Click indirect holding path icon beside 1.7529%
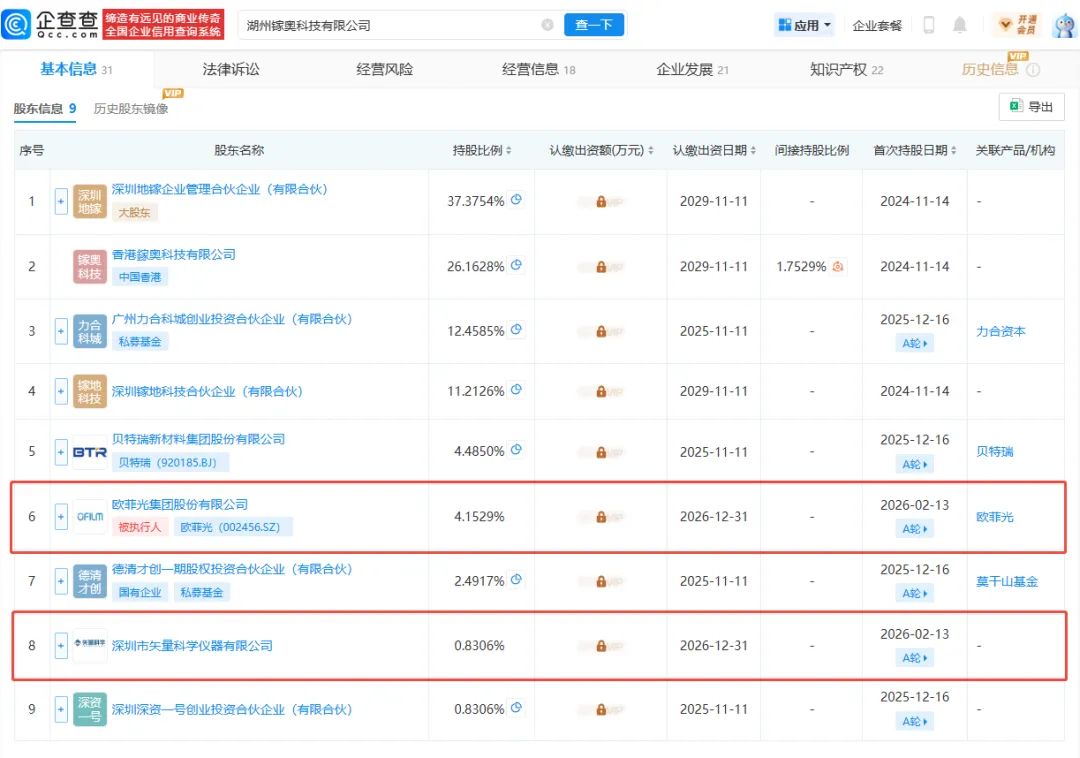 point(838,266)
